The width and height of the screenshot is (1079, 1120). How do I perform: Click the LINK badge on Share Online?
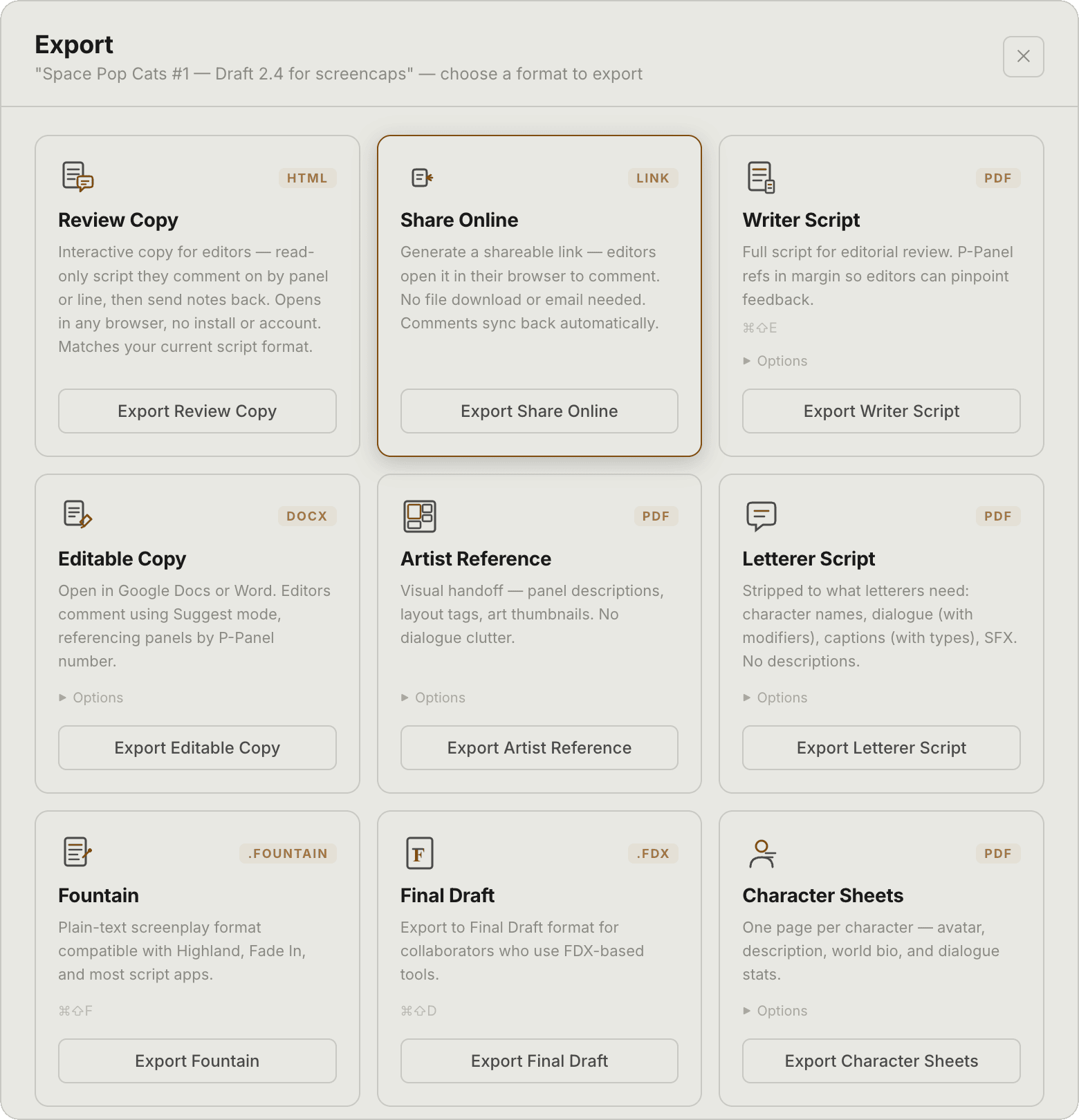click(x=653, y=178)
